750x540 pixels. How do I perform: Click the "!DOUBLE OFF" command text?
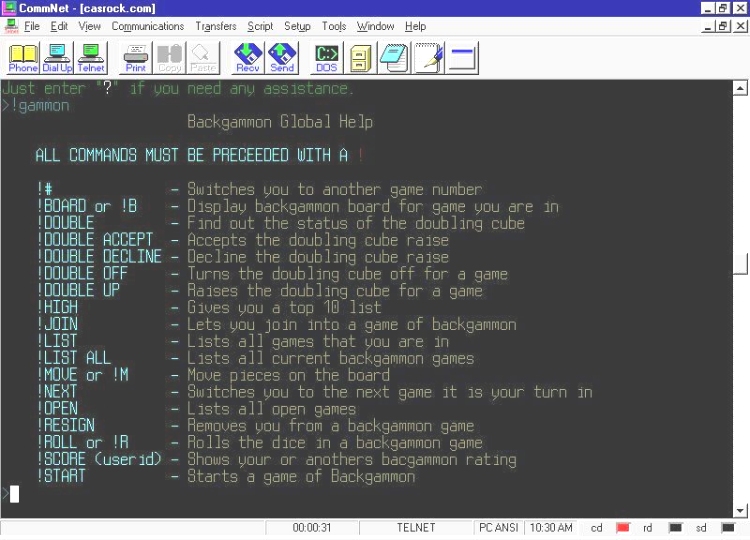(x=82, y=274)
